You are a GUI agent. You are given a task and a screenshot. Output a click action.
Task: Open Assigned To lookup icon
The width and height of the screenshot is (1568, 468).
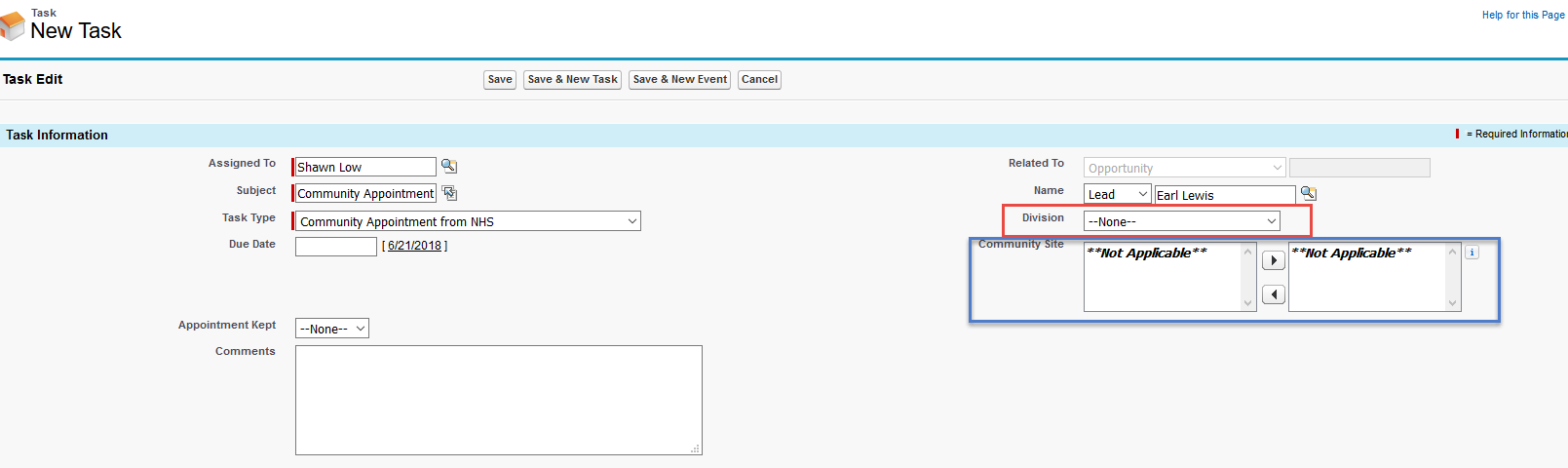[449, 167]
